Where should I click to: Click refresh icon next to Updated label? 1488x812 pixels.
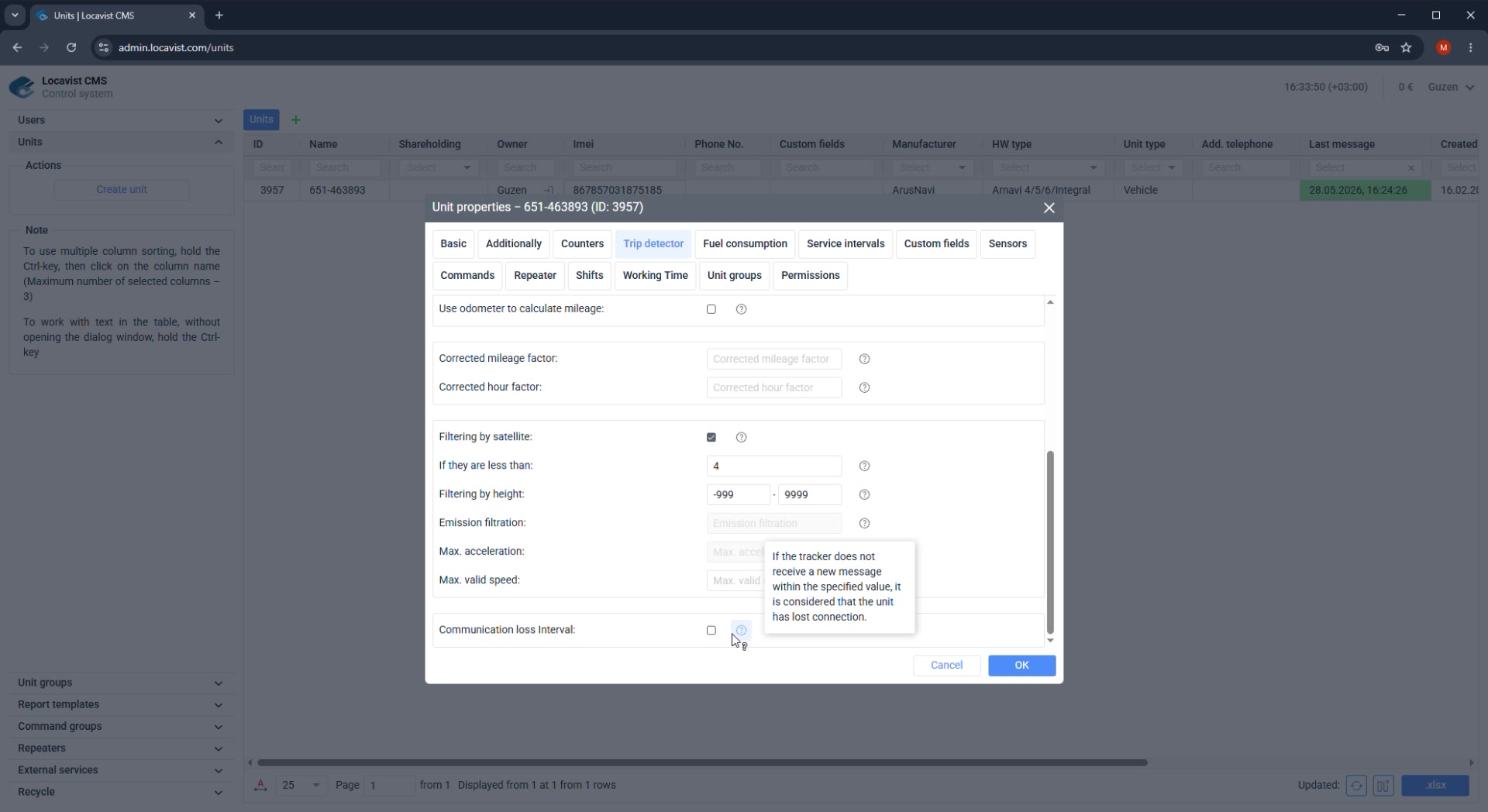click(1356, 785)
